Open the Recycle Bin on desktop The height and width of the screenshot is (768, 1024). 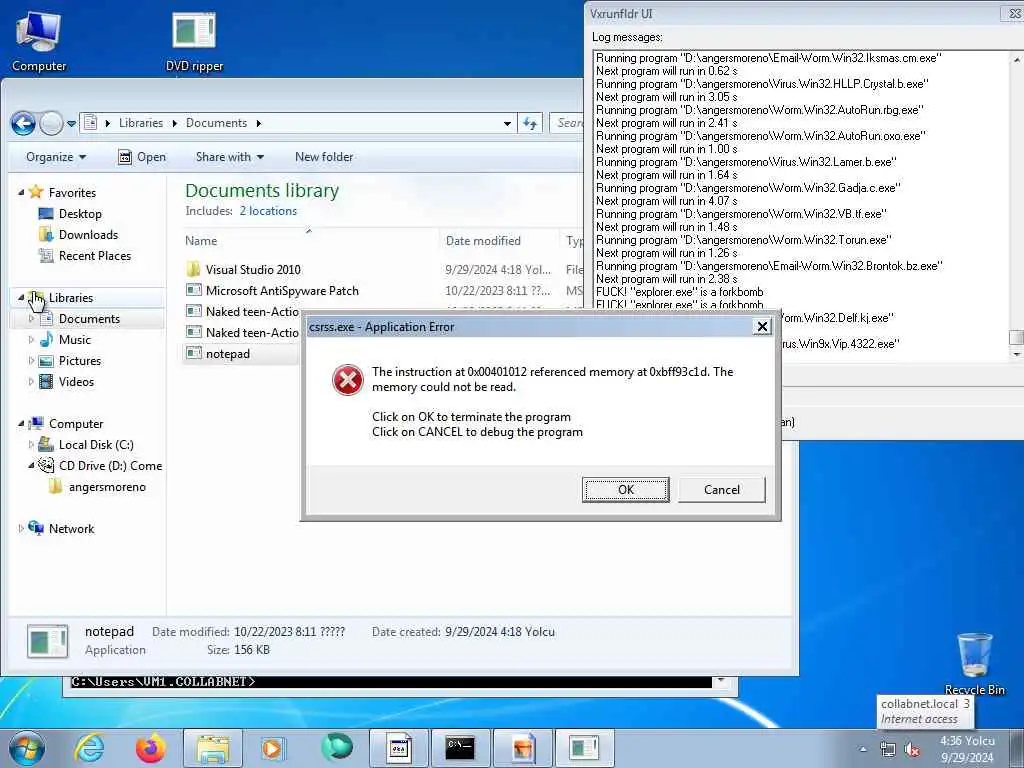click(x=974, y=664)
